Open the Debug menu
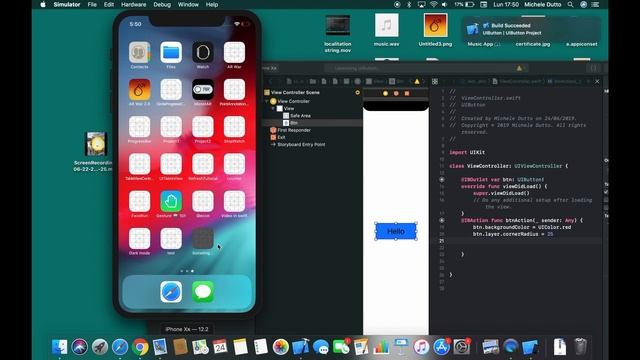Screen dimensions: 640x360 coord(162,4)
